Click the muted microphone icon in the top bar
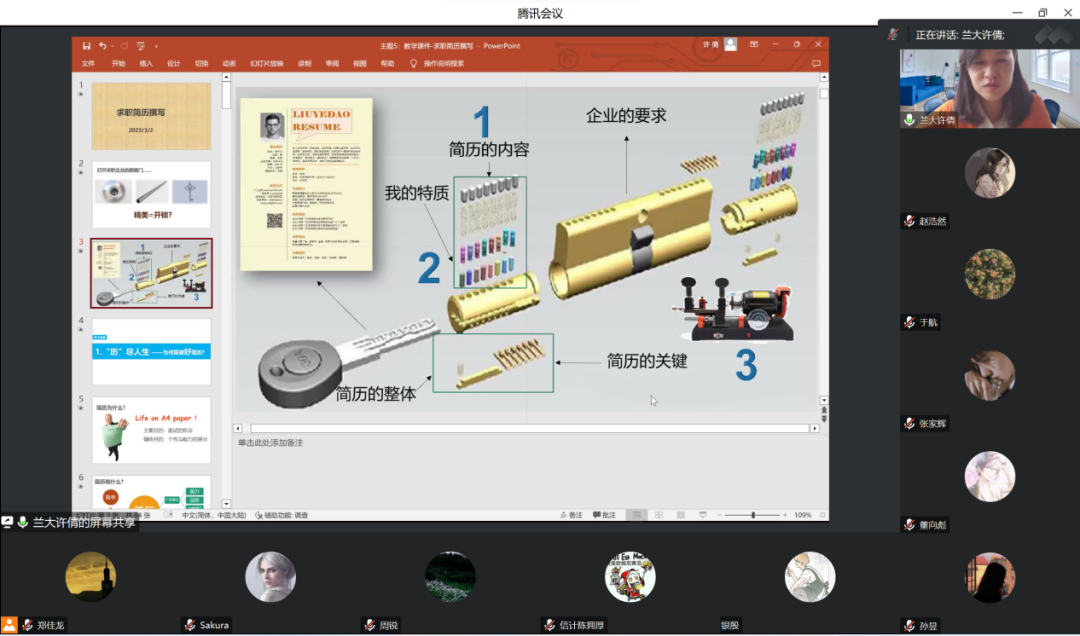The height and width of the screenshot is (636, 1080). click(x=893, y=34)
